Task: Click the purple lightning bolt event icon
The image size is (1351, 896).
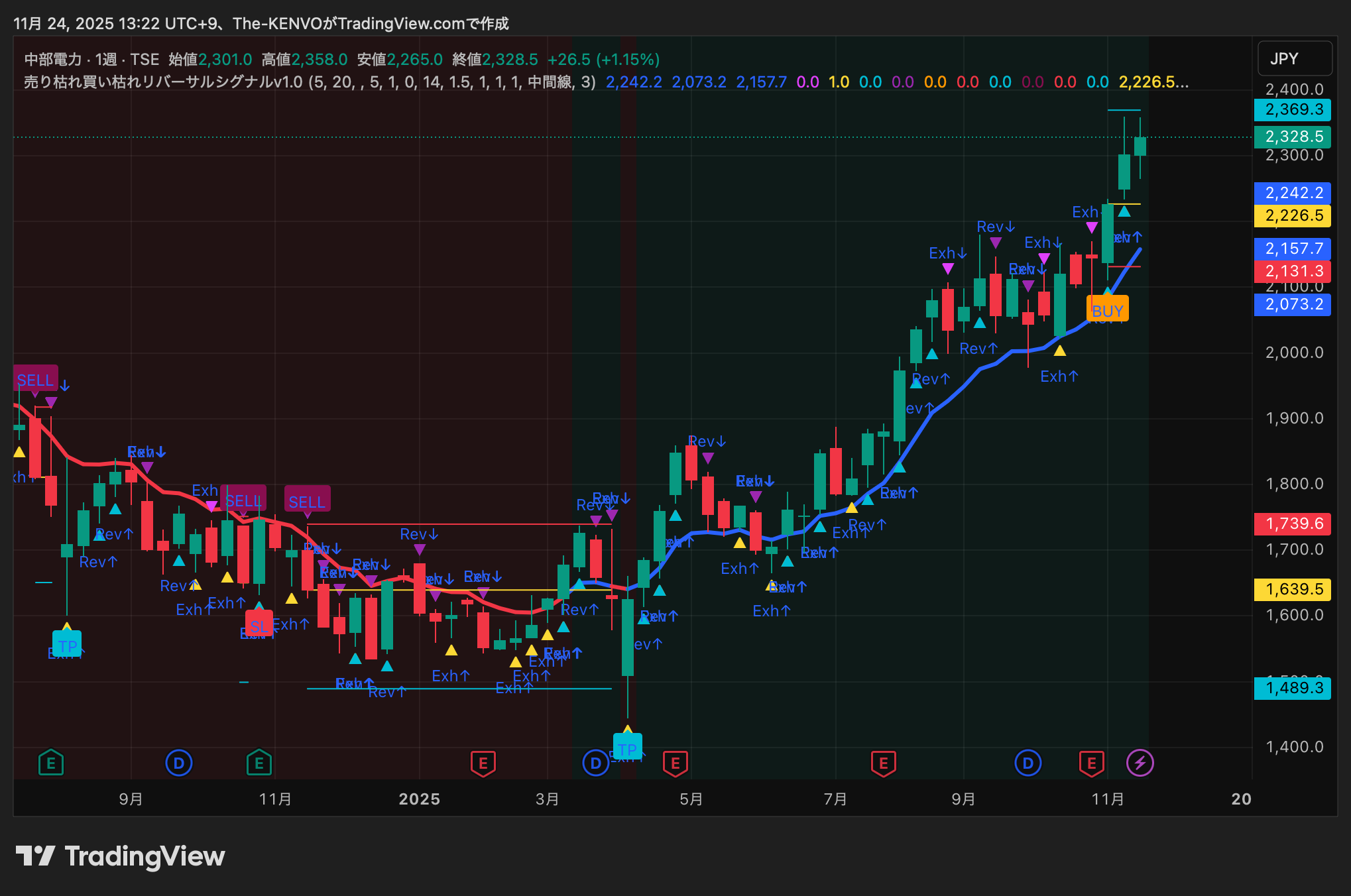Action: point(1140,763)
